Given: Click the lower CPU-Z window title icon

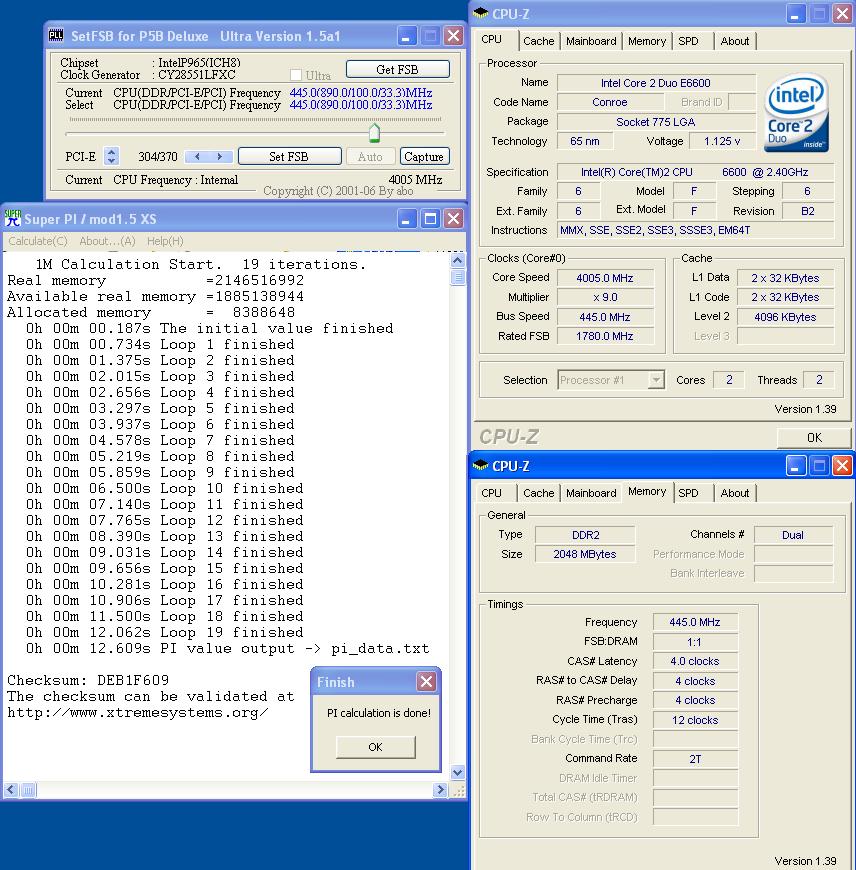Looking at the screenshot, I should click(480, 466).
